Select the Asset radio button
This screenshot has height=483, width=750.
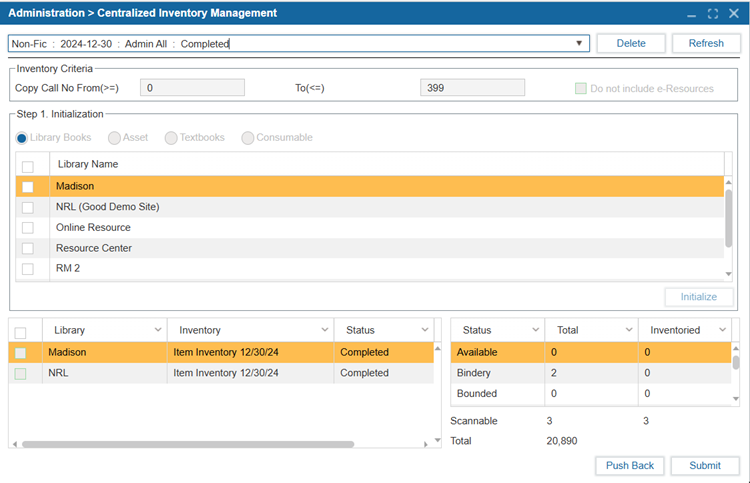114,138
